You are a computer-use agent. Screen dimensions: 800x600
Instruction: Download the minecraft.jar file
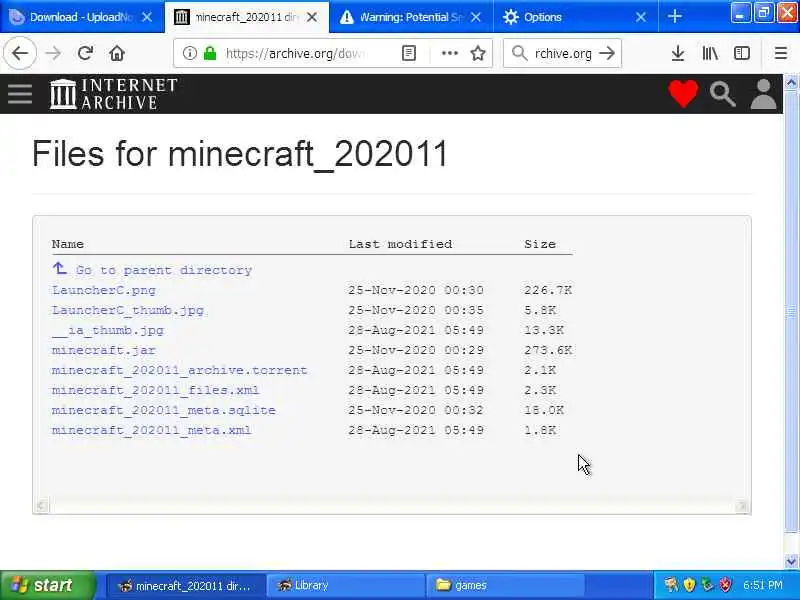point(104,350)
